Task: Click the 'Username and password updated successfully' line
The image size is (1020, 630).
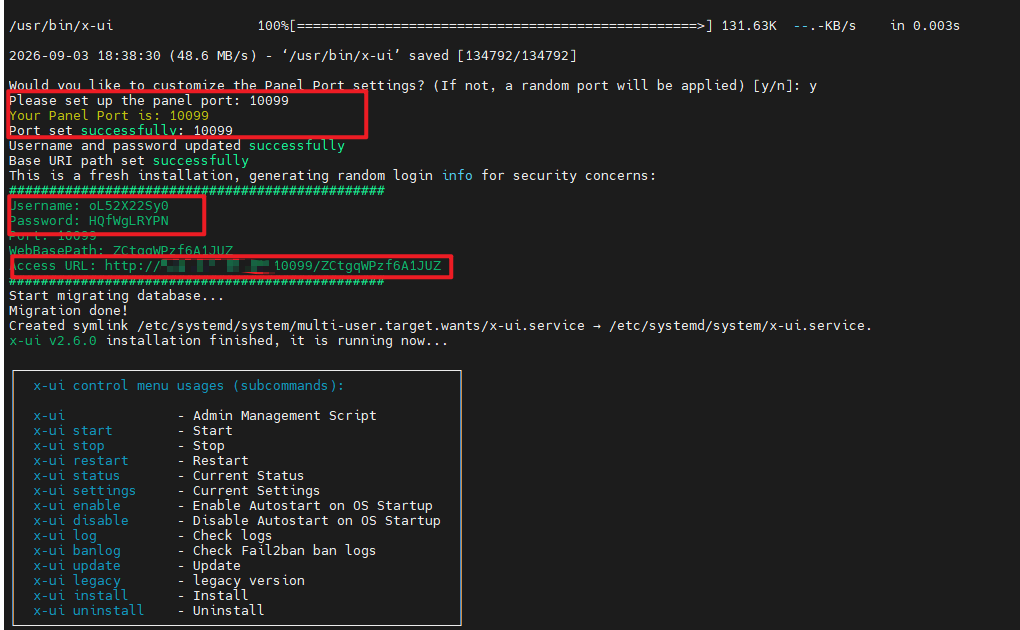Action: [176, 146]
